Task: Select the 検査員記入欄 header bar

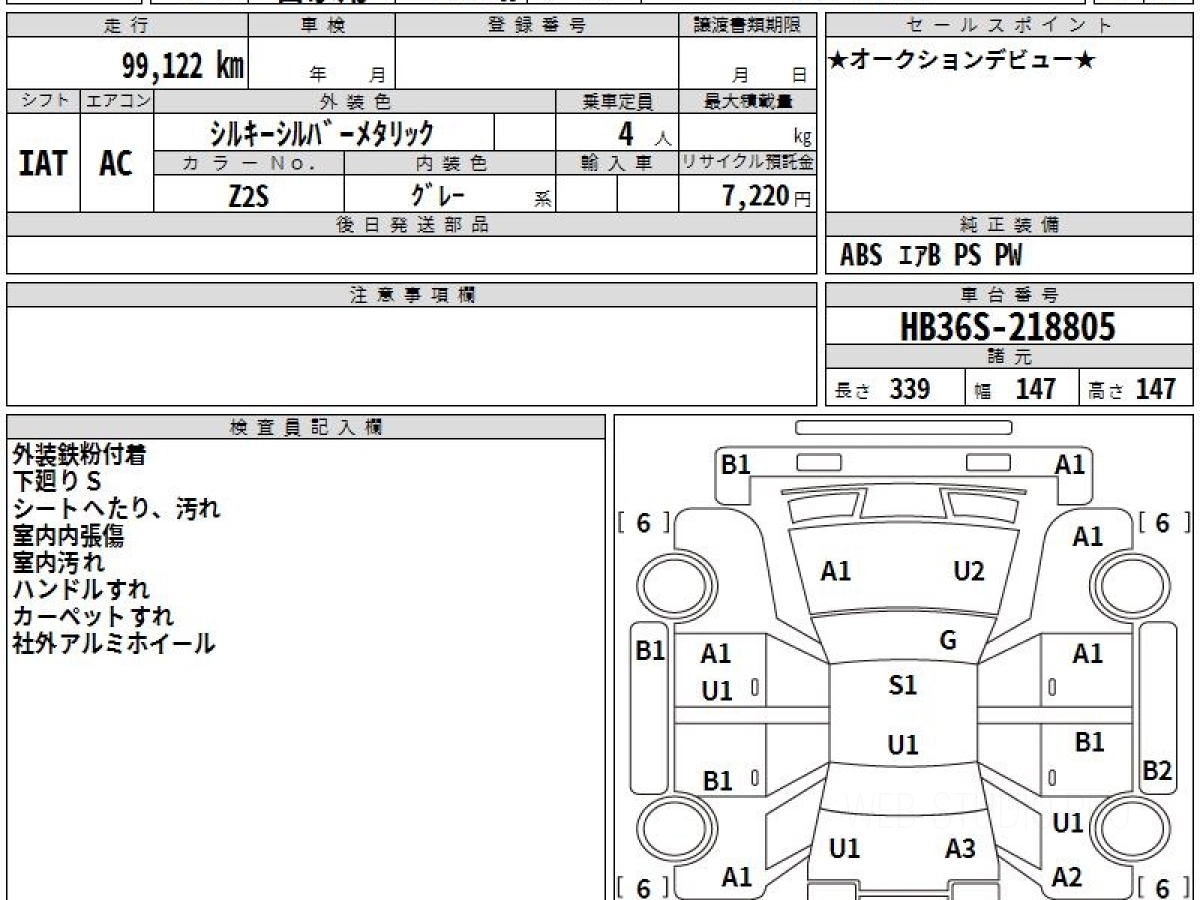Action: (306, 427)
